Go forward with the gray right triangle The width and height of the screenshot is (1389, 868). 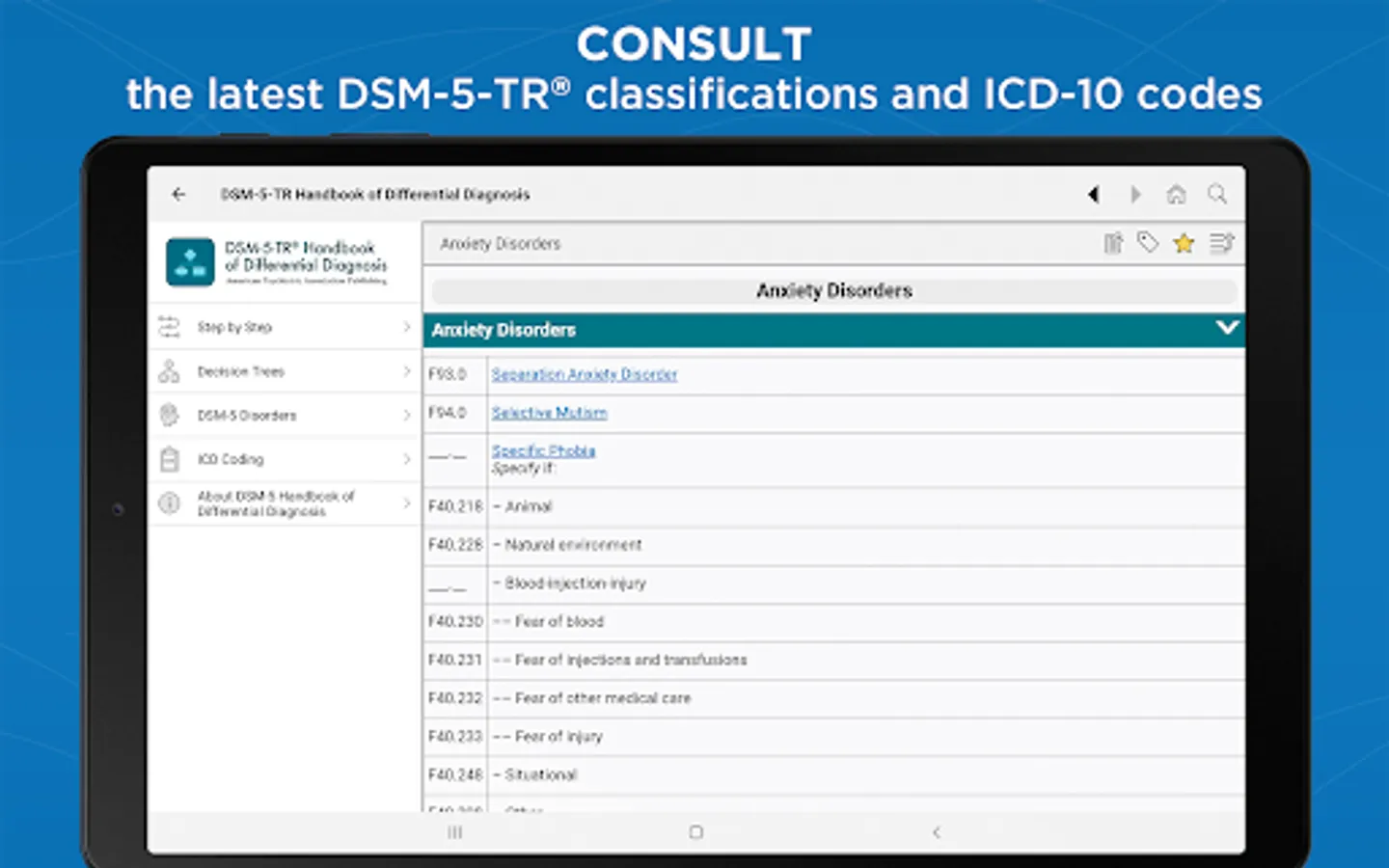(1135, 194)
